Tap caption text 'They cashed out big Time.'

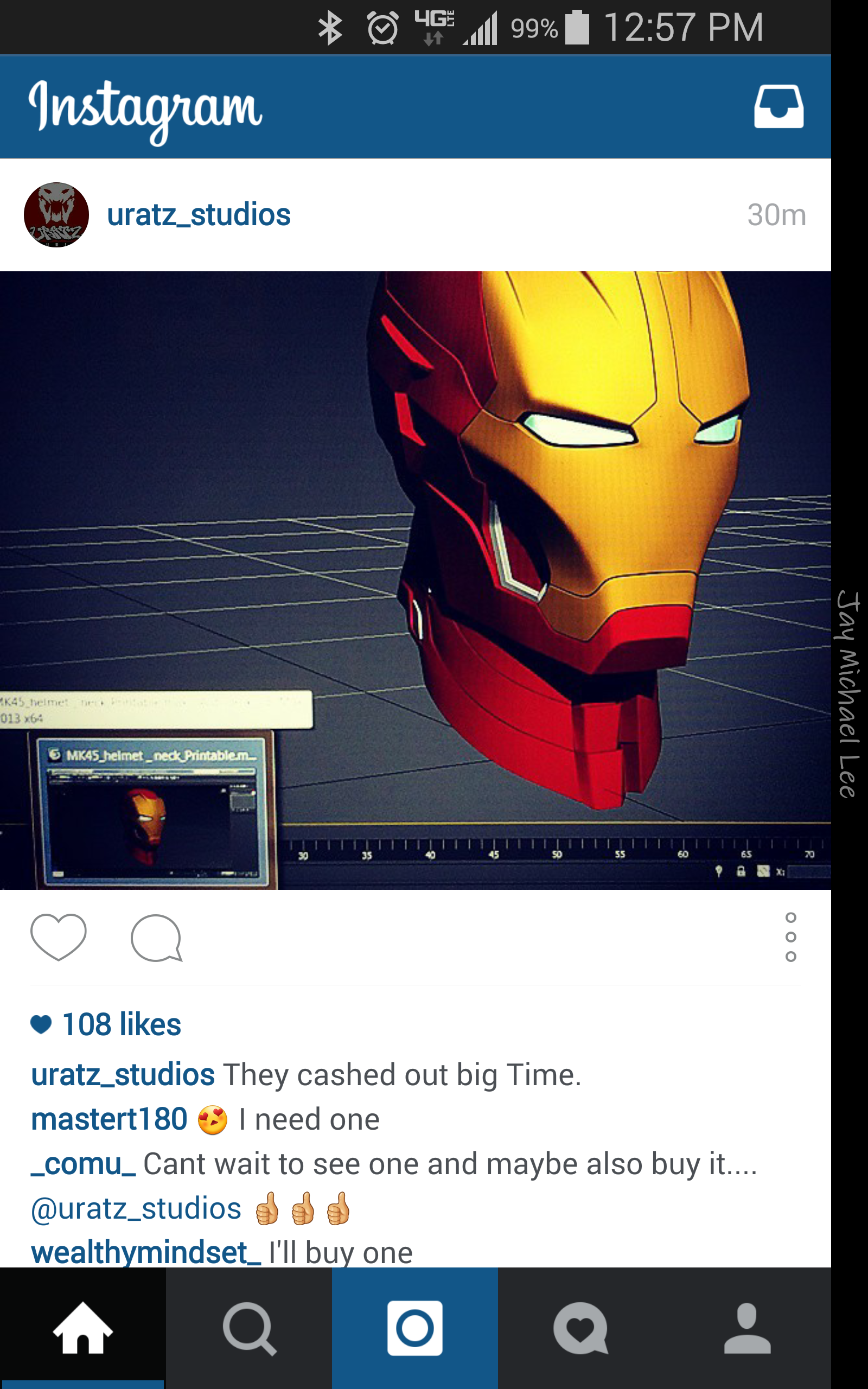click(403, 1075)
